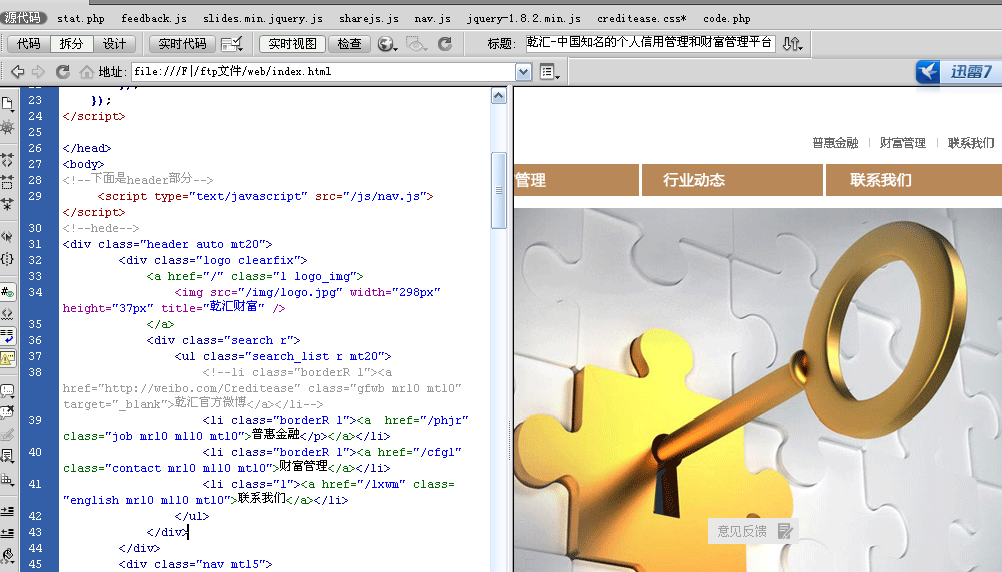
Task: Go forward in browser navigation bar
Action: (x=38, y=72)
